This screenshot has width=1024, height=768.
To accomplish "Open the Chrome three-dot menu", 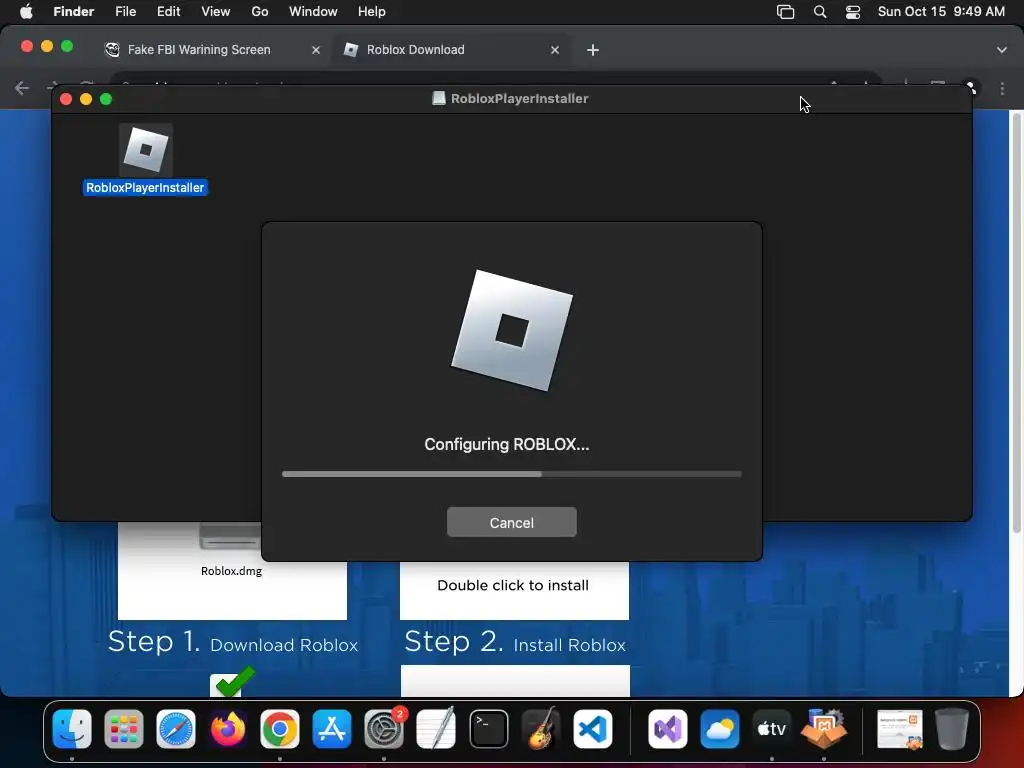I will (x=1002, y=88).
